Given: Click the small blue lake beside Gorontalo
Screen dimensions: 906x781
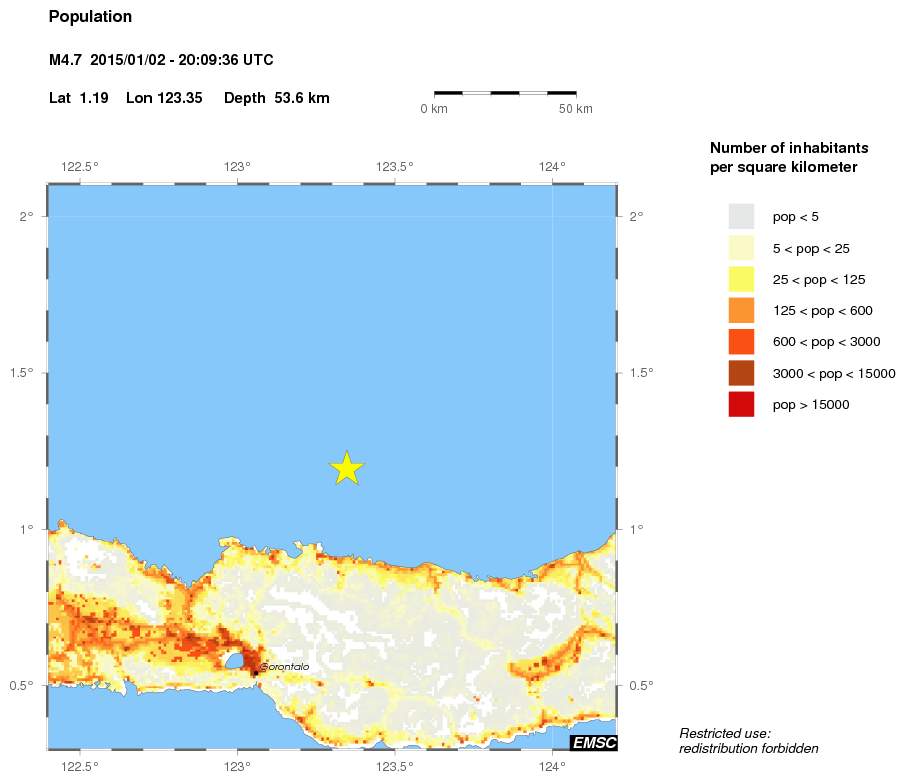Looking at the screenshot, I should coord(234,661).
